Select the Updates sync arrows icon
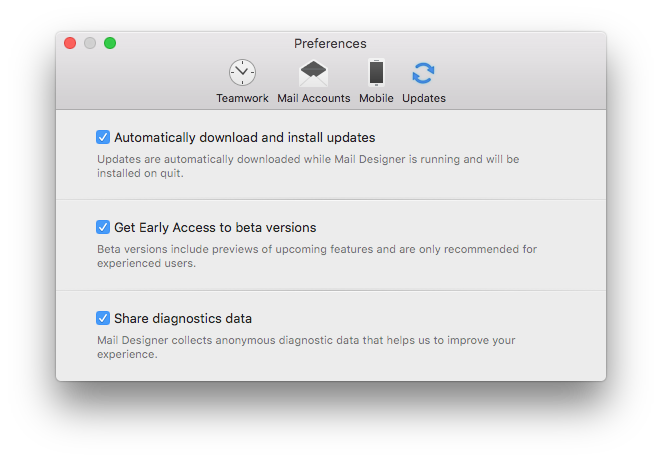The image size is (662, 461). (x=423, y=73)
